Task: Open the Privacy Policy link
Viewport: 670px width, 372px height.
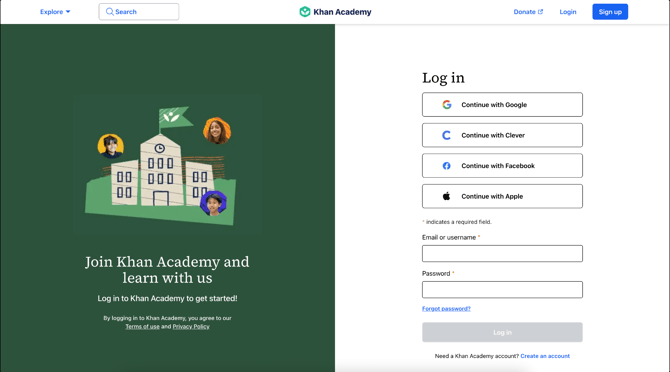Action: click(x=191, y=326)
